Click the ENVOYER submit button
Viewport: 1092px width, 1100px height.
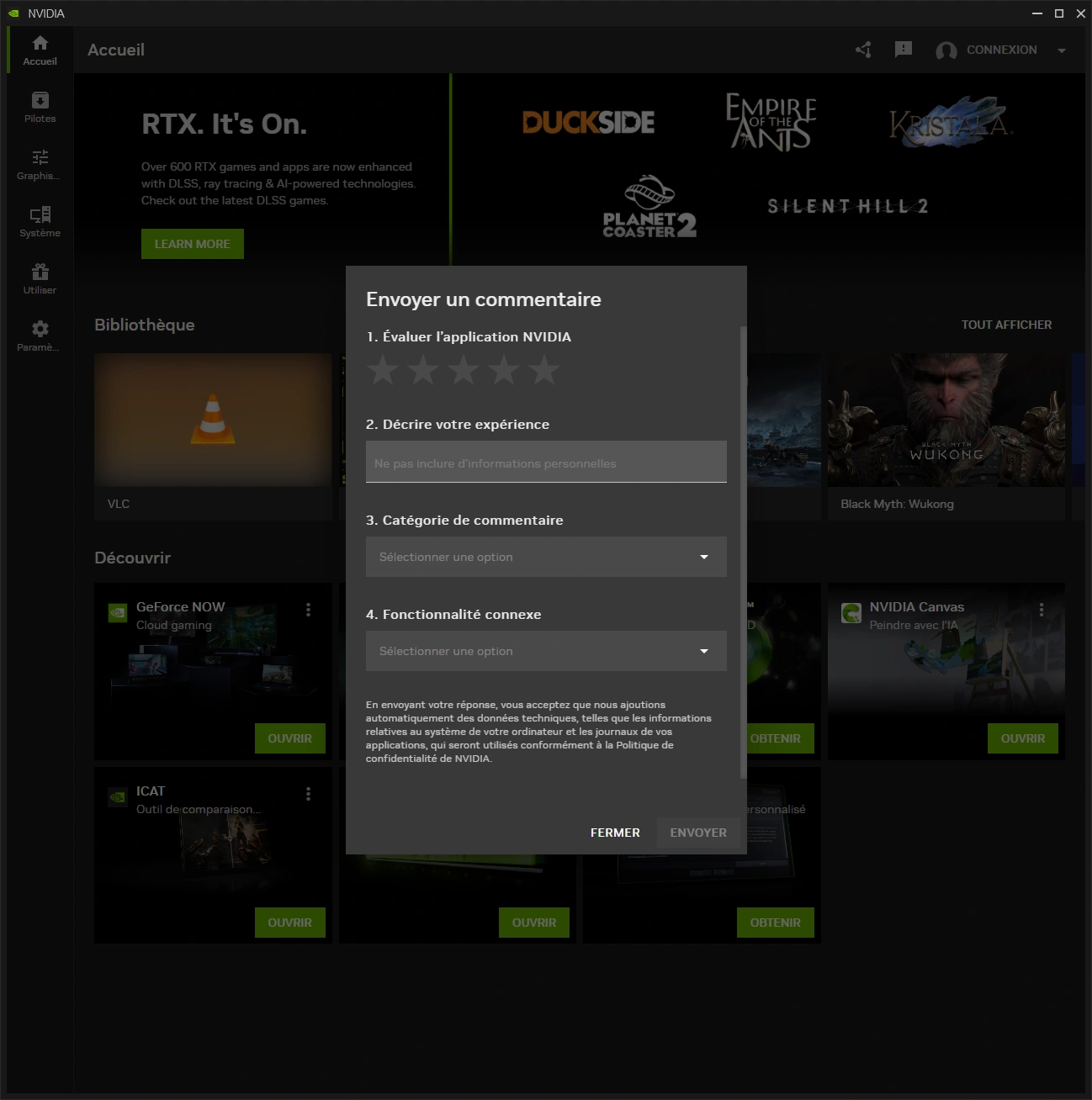click(x=698, y=833)
